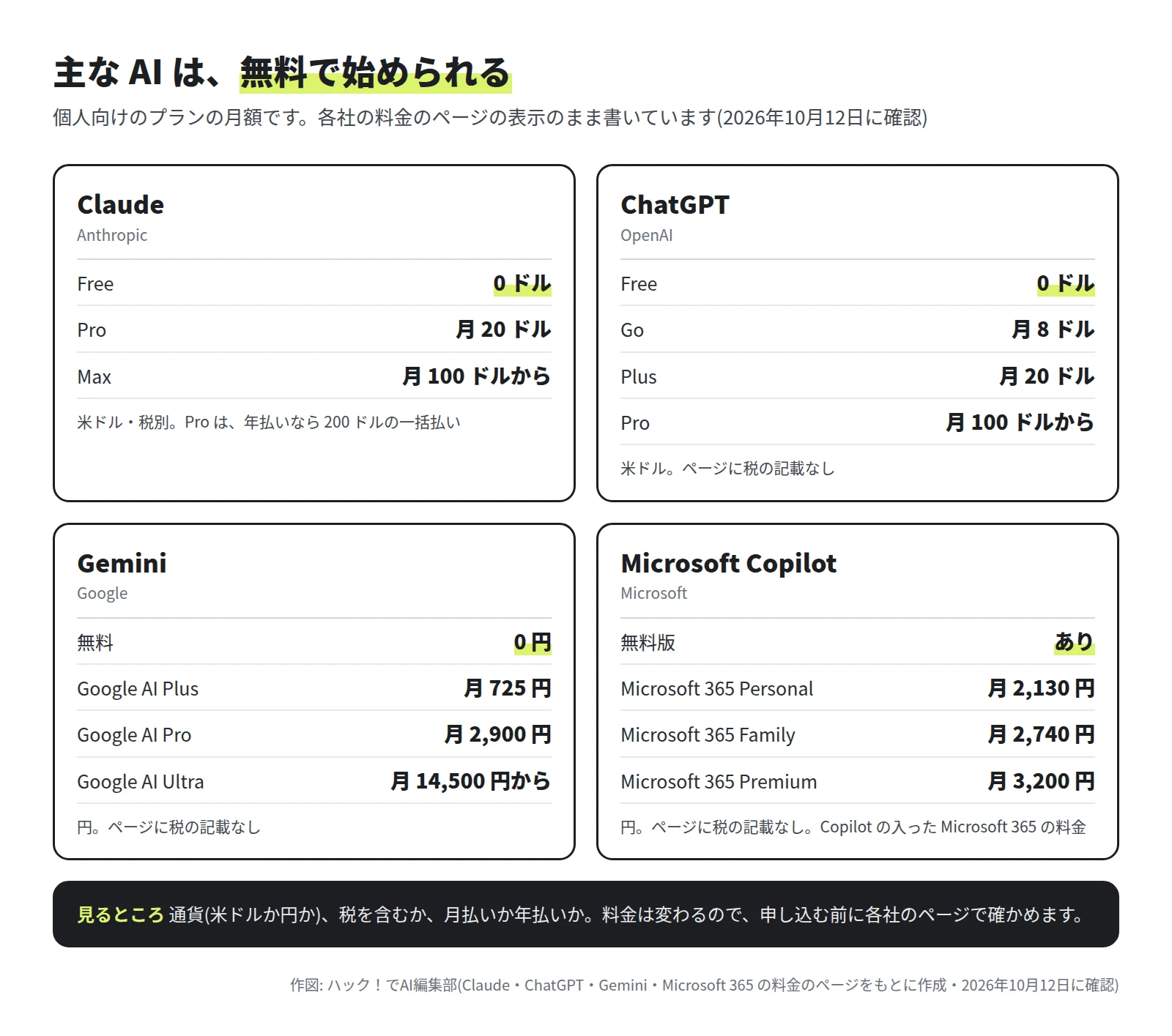This screenshot has width=1172, height=1036.
Task: Click the 月 3,200 円 price
Action: 1041,781
